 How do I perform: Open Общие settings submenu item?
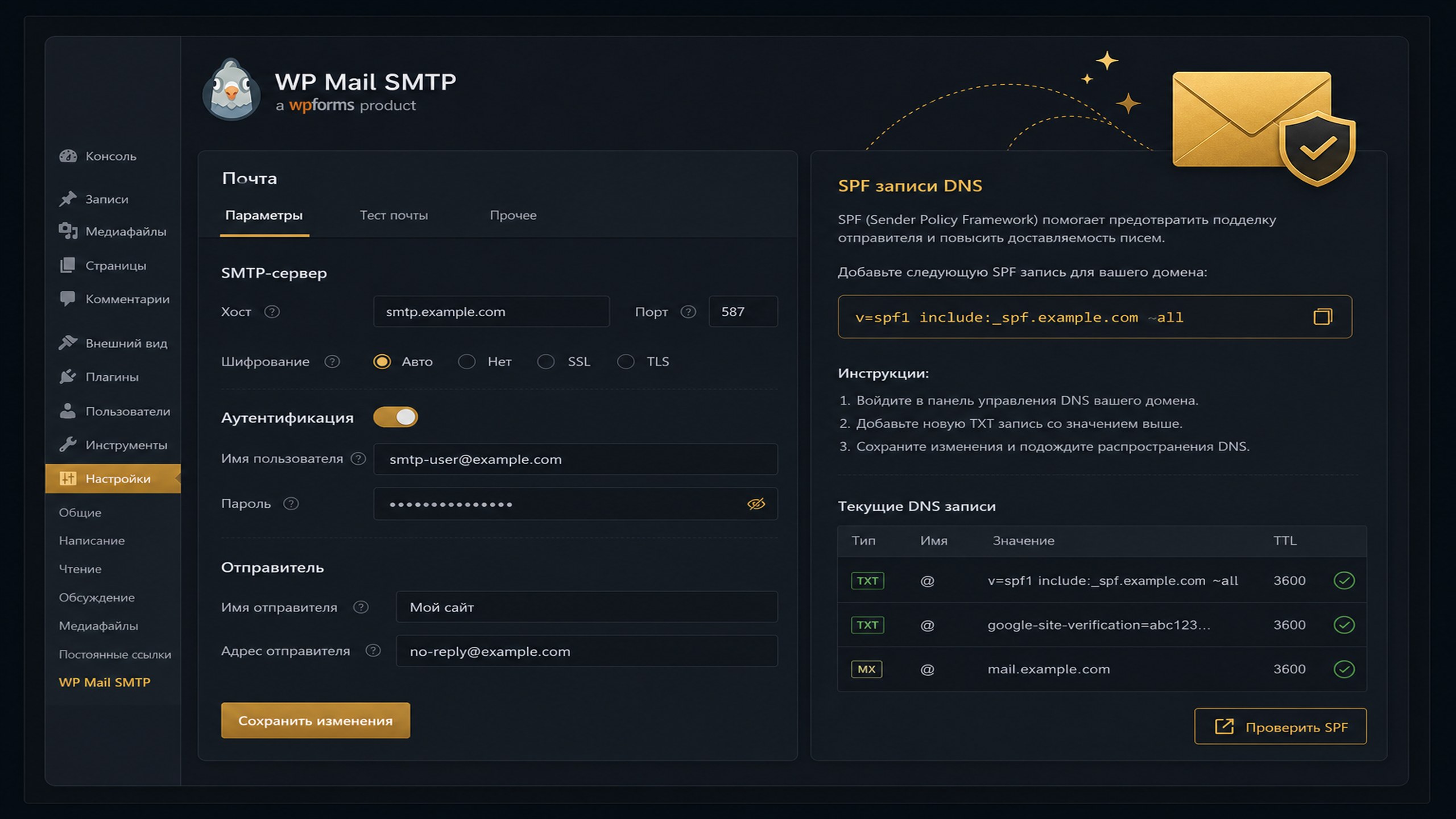pos(80,512)
